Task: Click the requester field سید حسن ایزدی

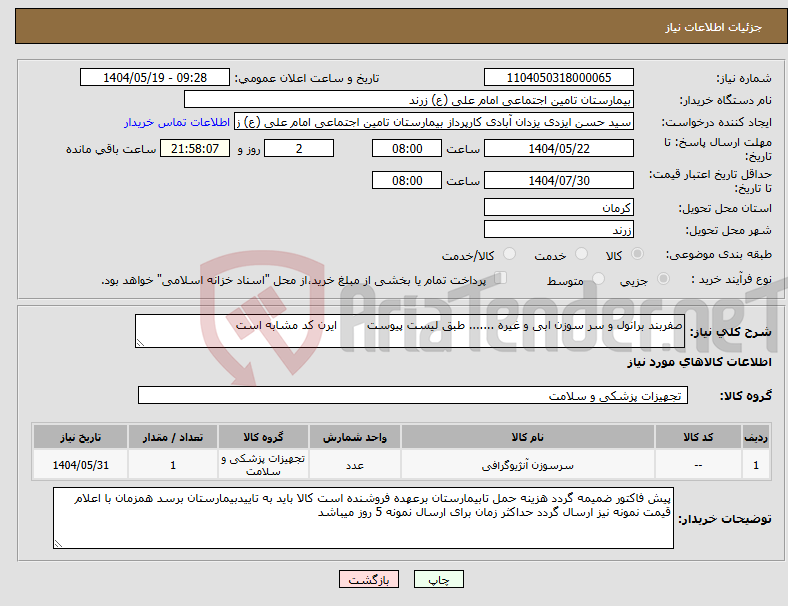Action: click(x=434, y=122)
